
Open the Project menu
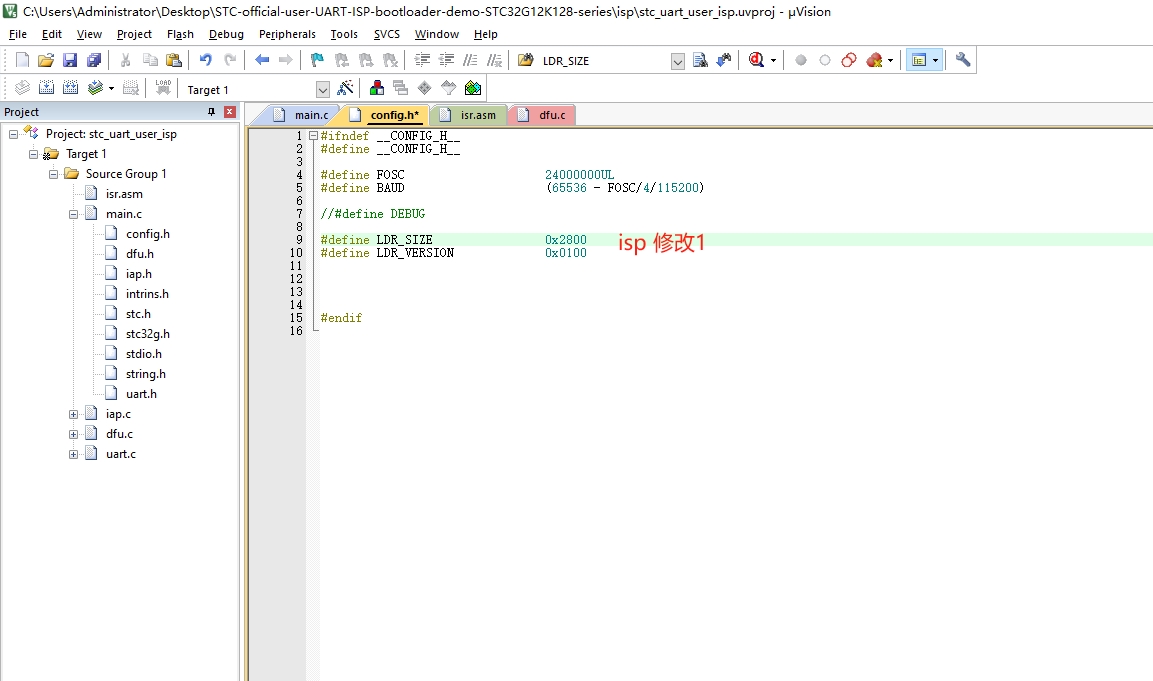pyautogui.click(x=134, y=34)
